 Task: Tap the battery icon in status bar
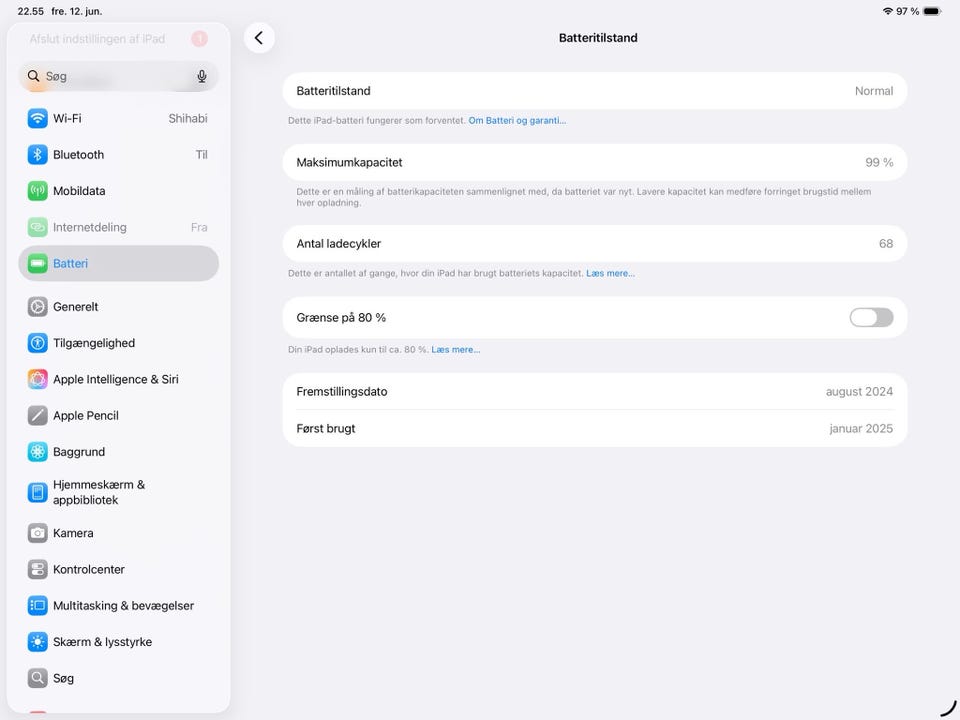(932, 11)
